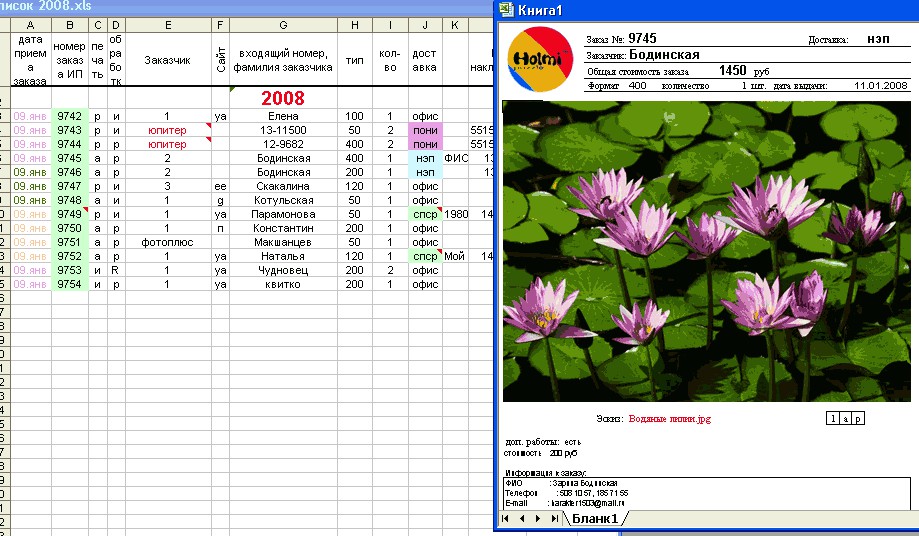Viewport: 919px width, 536px height.
Task: Go to last sheet navigation arrow
Action: click(x=554, y=518)
